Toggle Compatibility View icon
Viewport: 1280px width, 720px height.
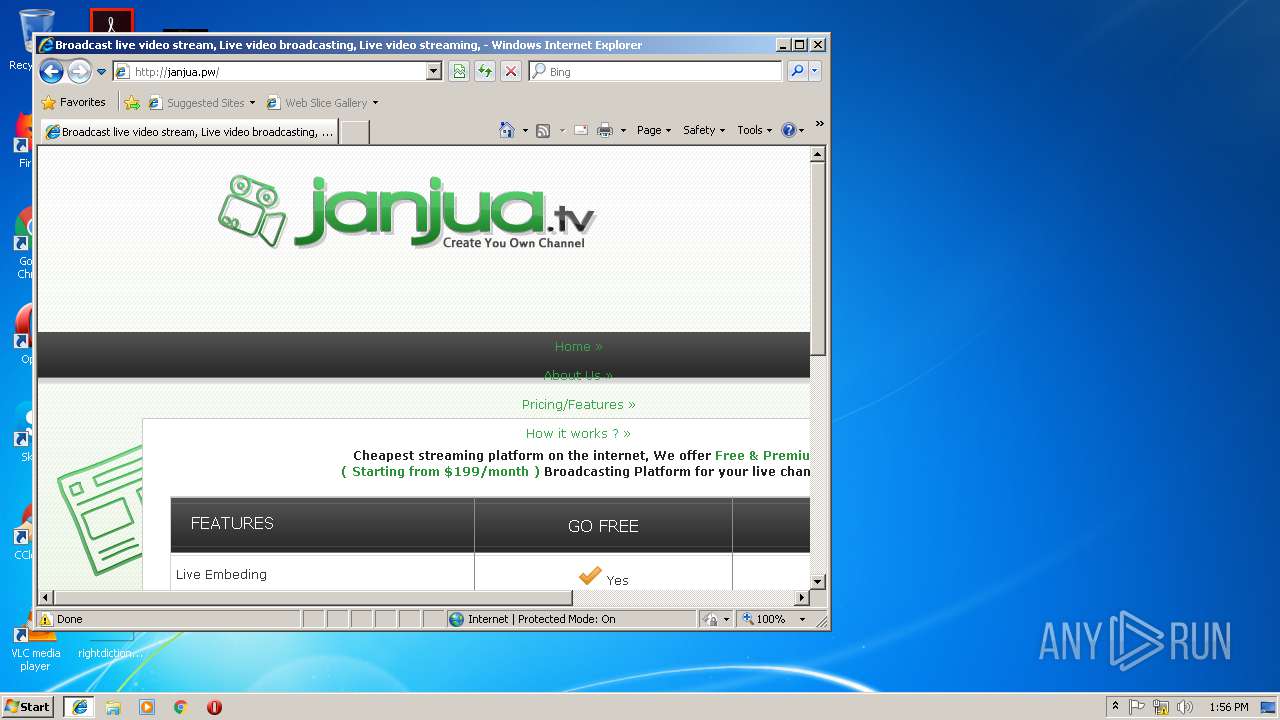[459, 71]
